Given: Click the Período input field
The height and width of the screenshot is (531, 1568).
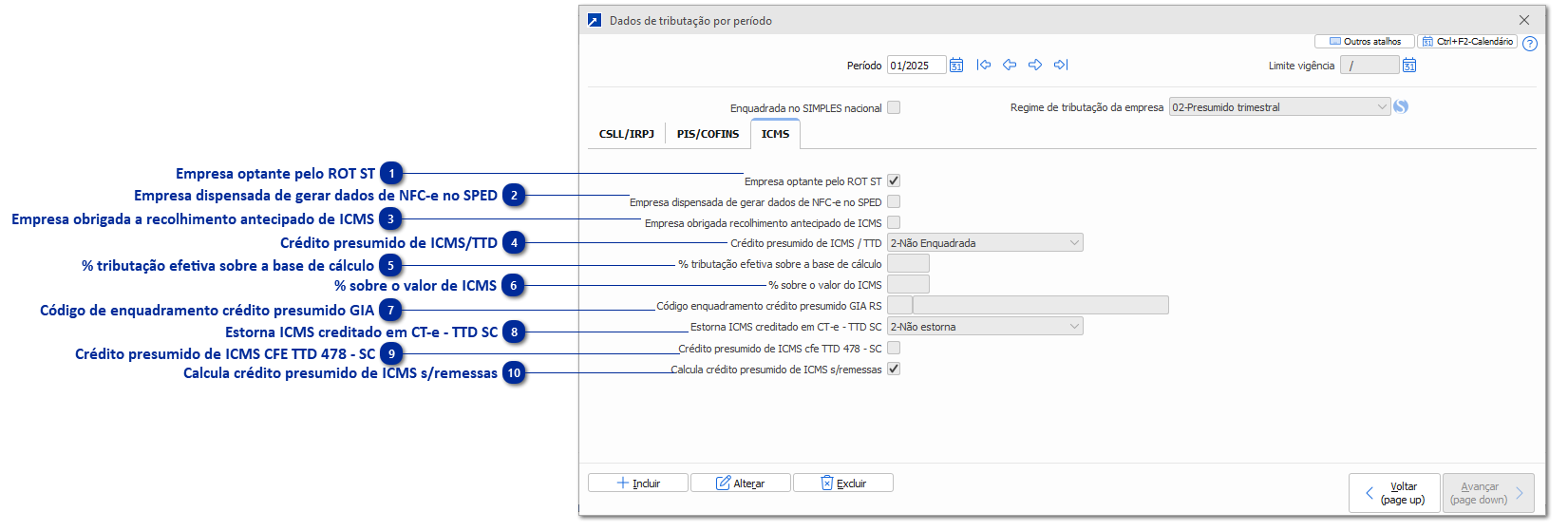Looking at the screenshot, I should point(916,65).
